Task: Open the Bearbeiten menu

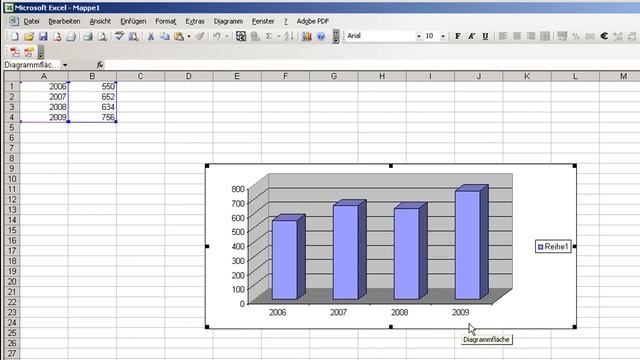Action: [x=64, y=21]
